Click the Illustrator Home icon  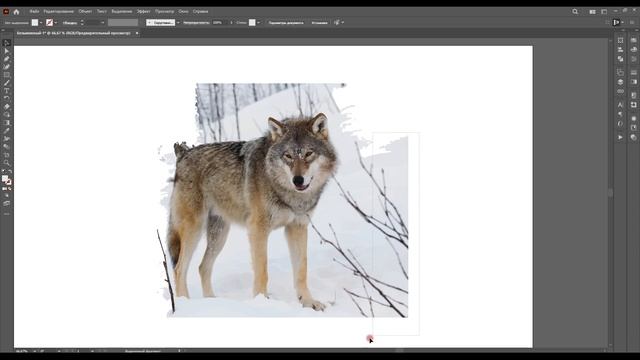16,12
